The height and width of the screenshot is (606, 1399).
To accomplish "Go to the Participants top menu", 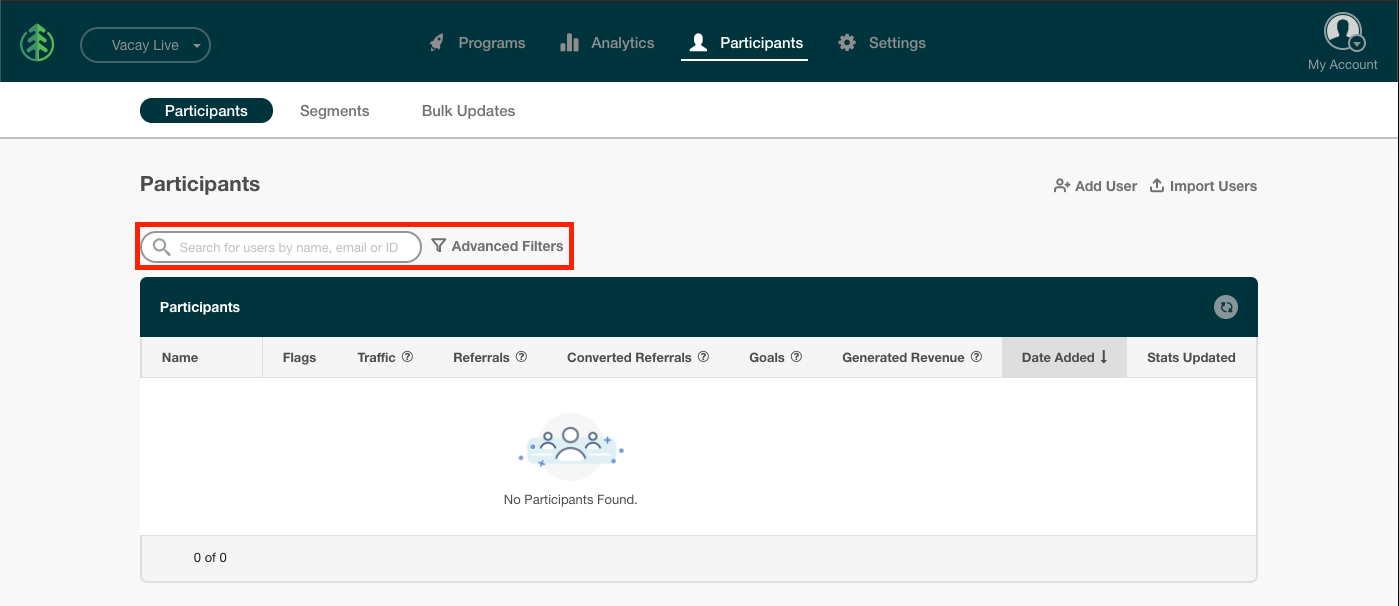I will 745,43.
